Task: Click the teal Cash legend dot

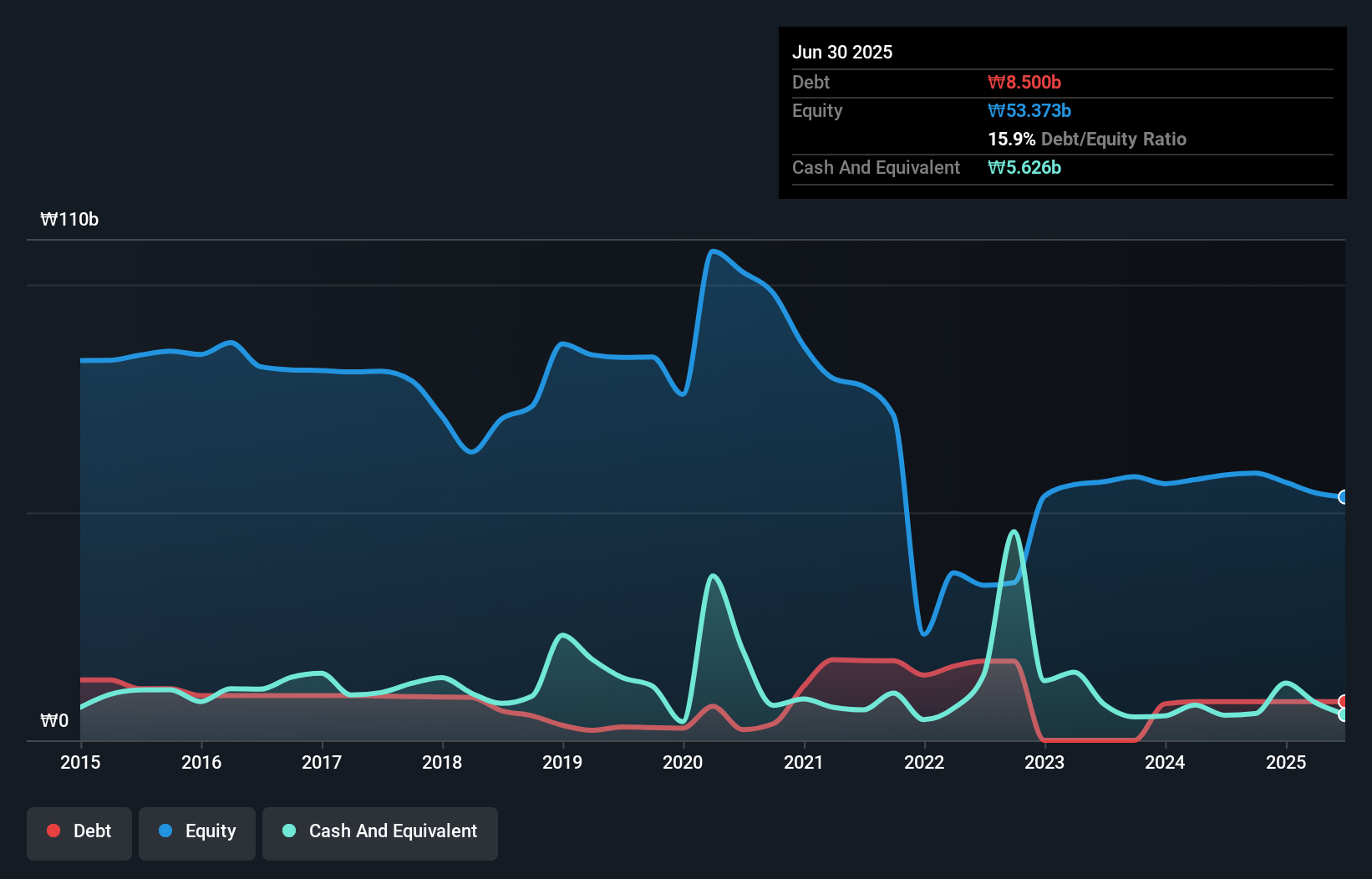Action: tap(289, 831)
